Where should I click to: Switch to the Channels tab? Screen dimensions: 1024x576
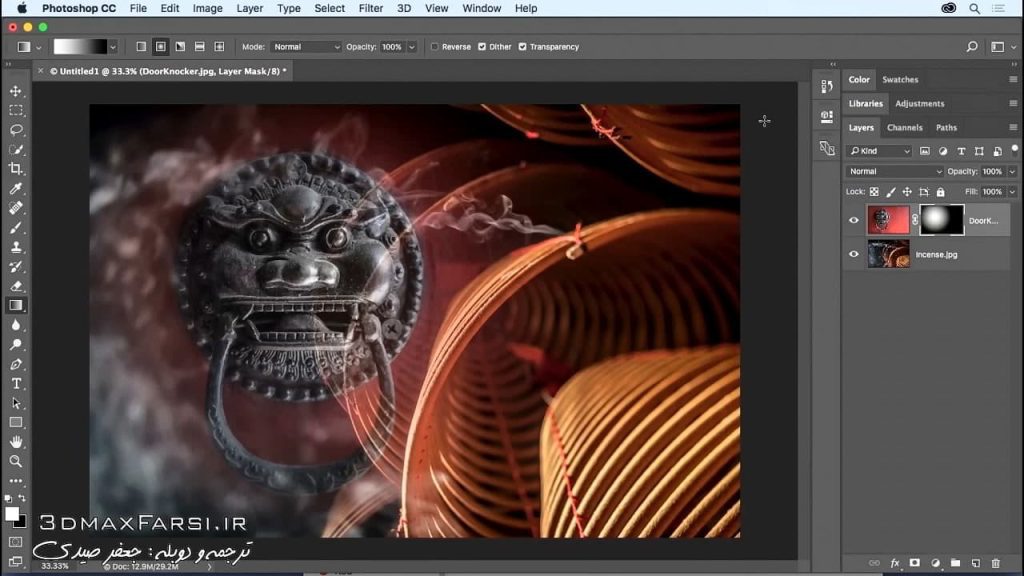pos(904,127)
